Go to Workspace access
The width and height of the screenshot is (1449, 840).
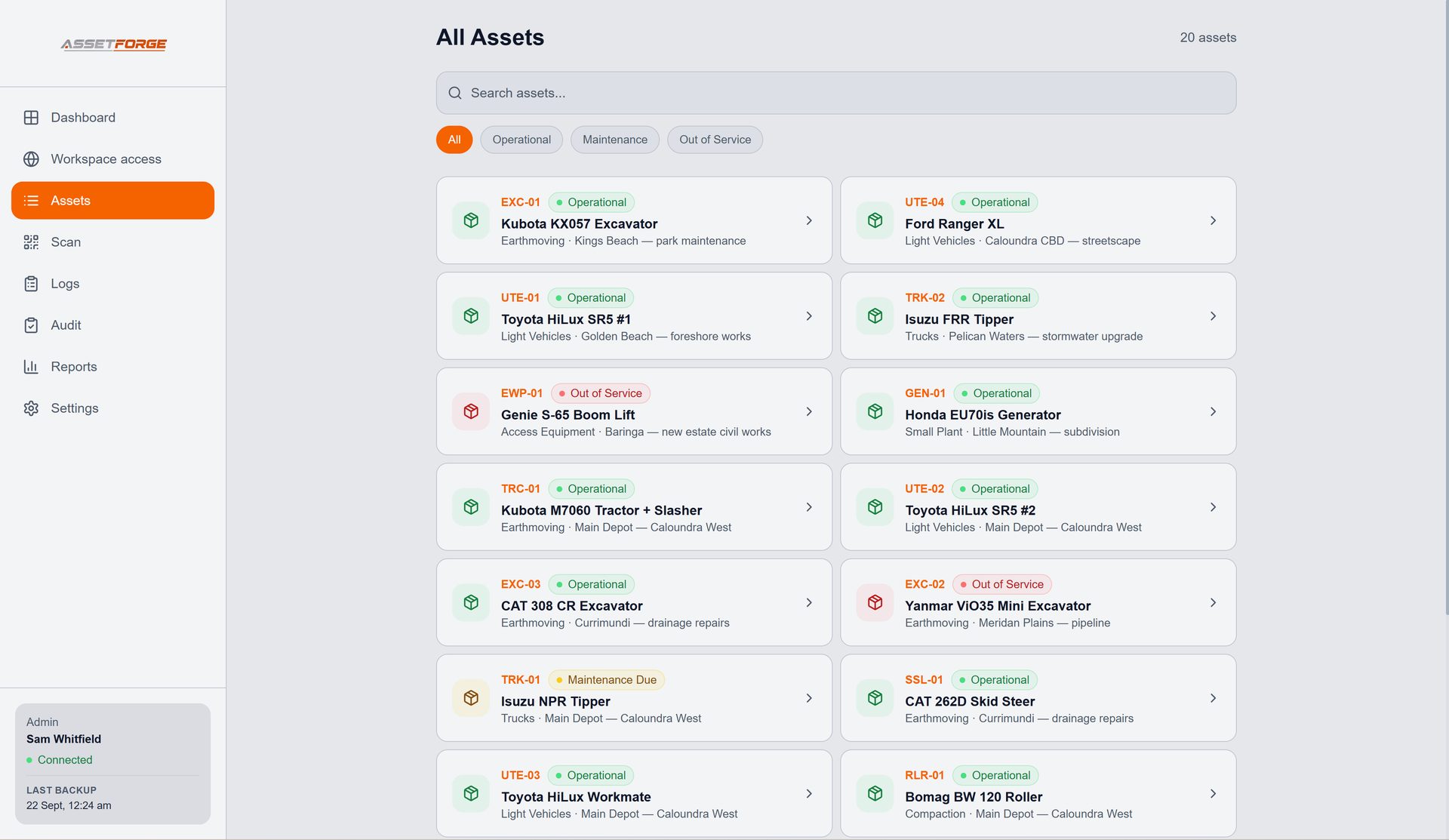(x=112, y=159)
